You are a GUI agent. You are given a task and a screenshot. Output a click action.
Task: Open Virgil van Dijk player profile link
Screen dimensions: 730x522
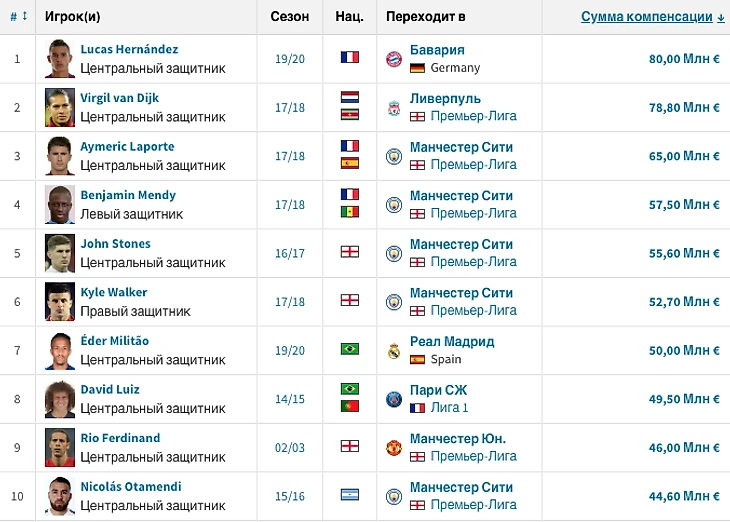119,98
